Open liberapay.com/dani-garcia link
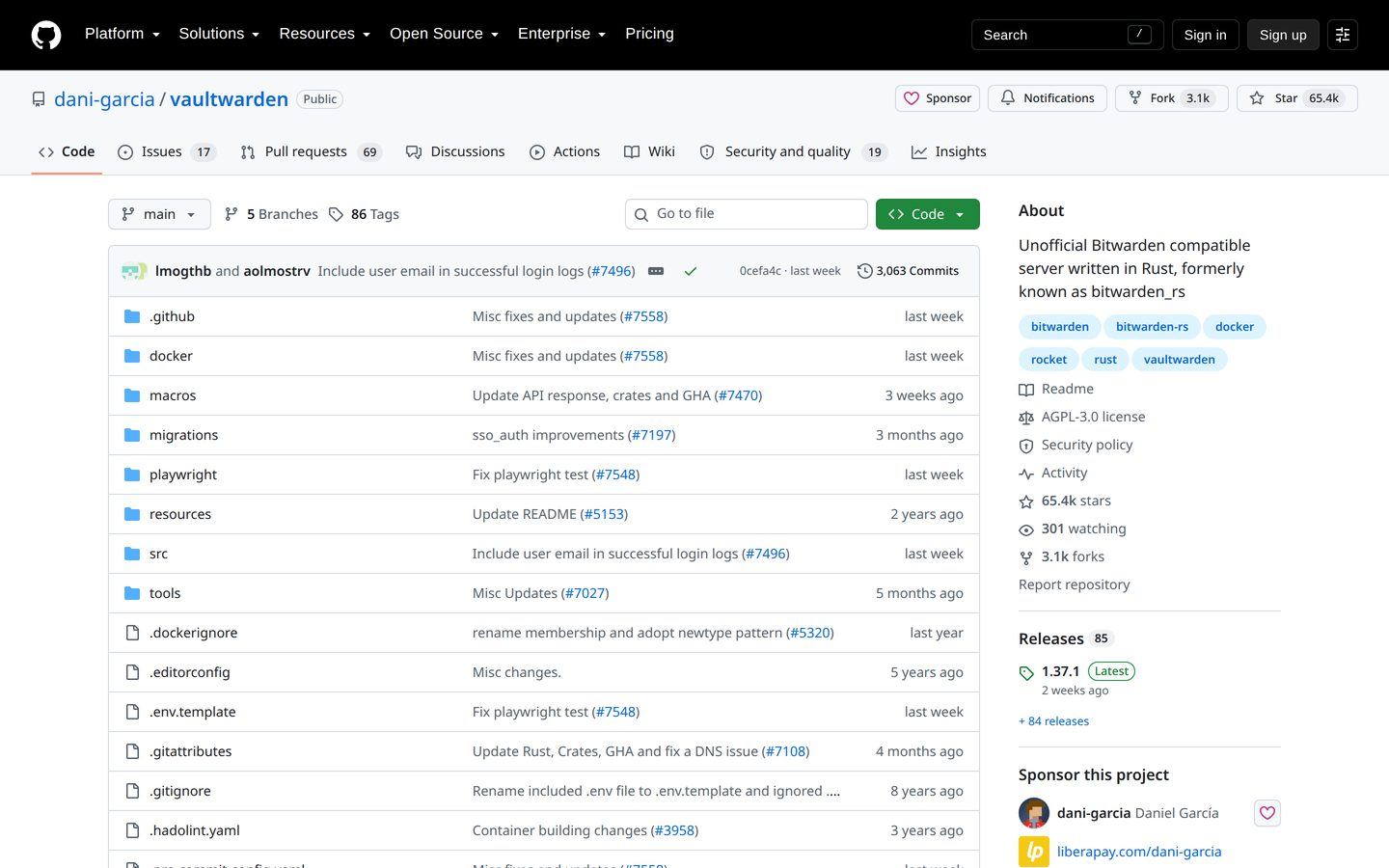Viewport: 1389px width, 868px height. pyautogui.click(x=1139, y=852)
